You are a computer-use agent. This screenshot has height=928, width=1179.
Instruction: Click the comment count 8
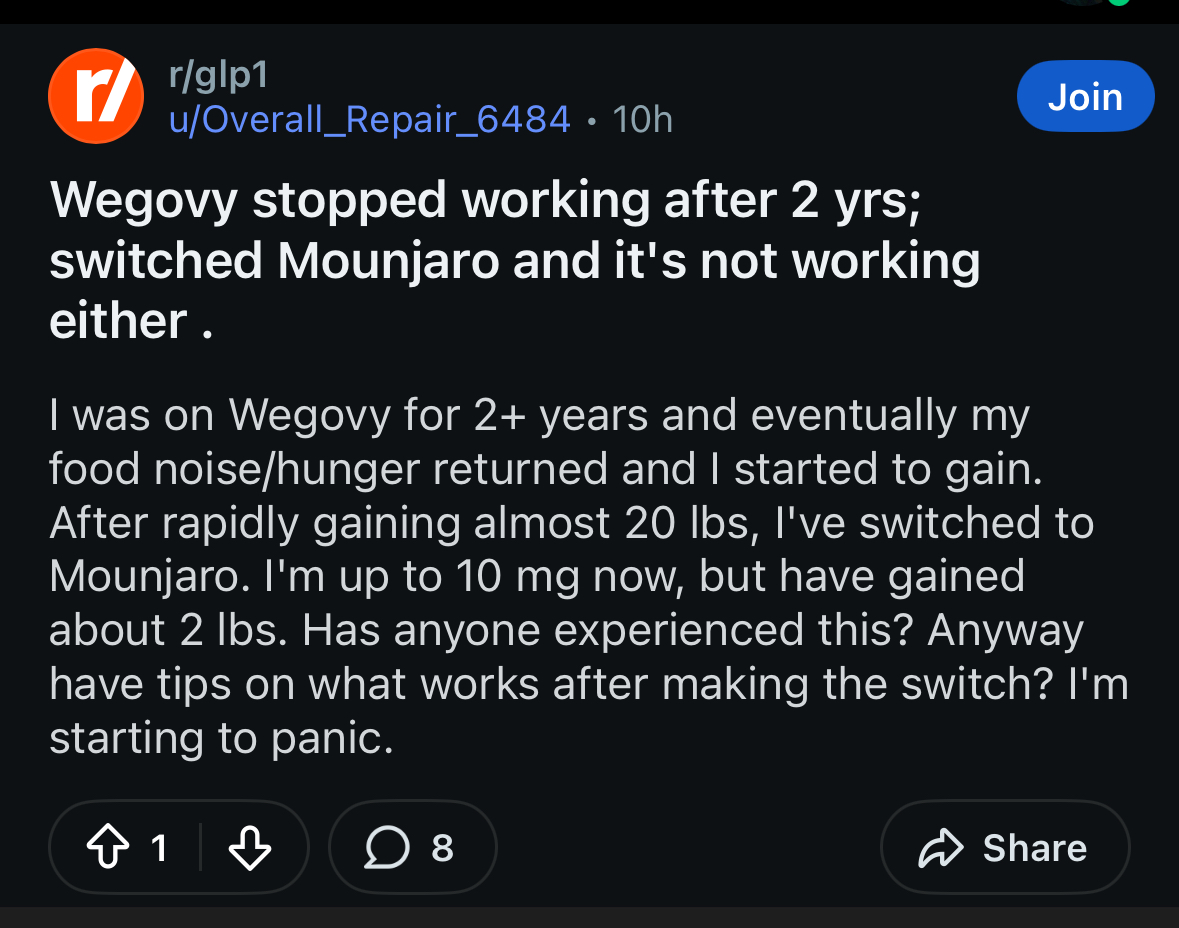442,848
